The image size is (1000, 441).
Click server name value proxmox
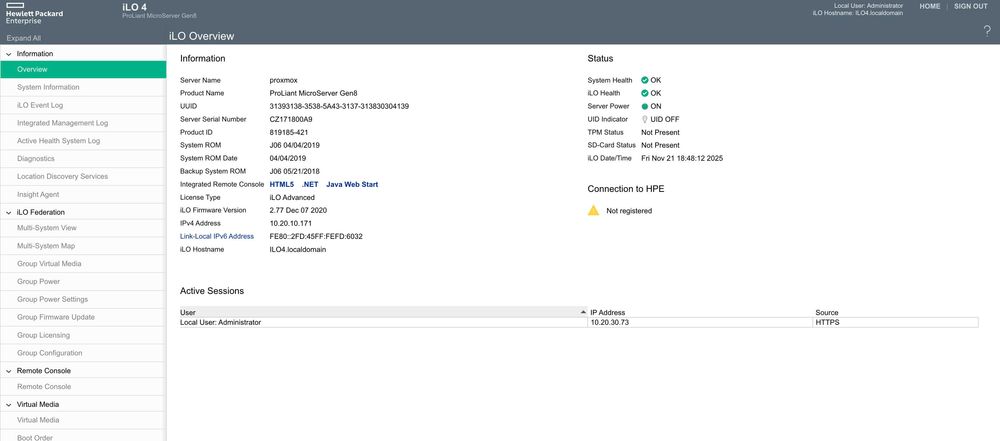coord(283,80)
